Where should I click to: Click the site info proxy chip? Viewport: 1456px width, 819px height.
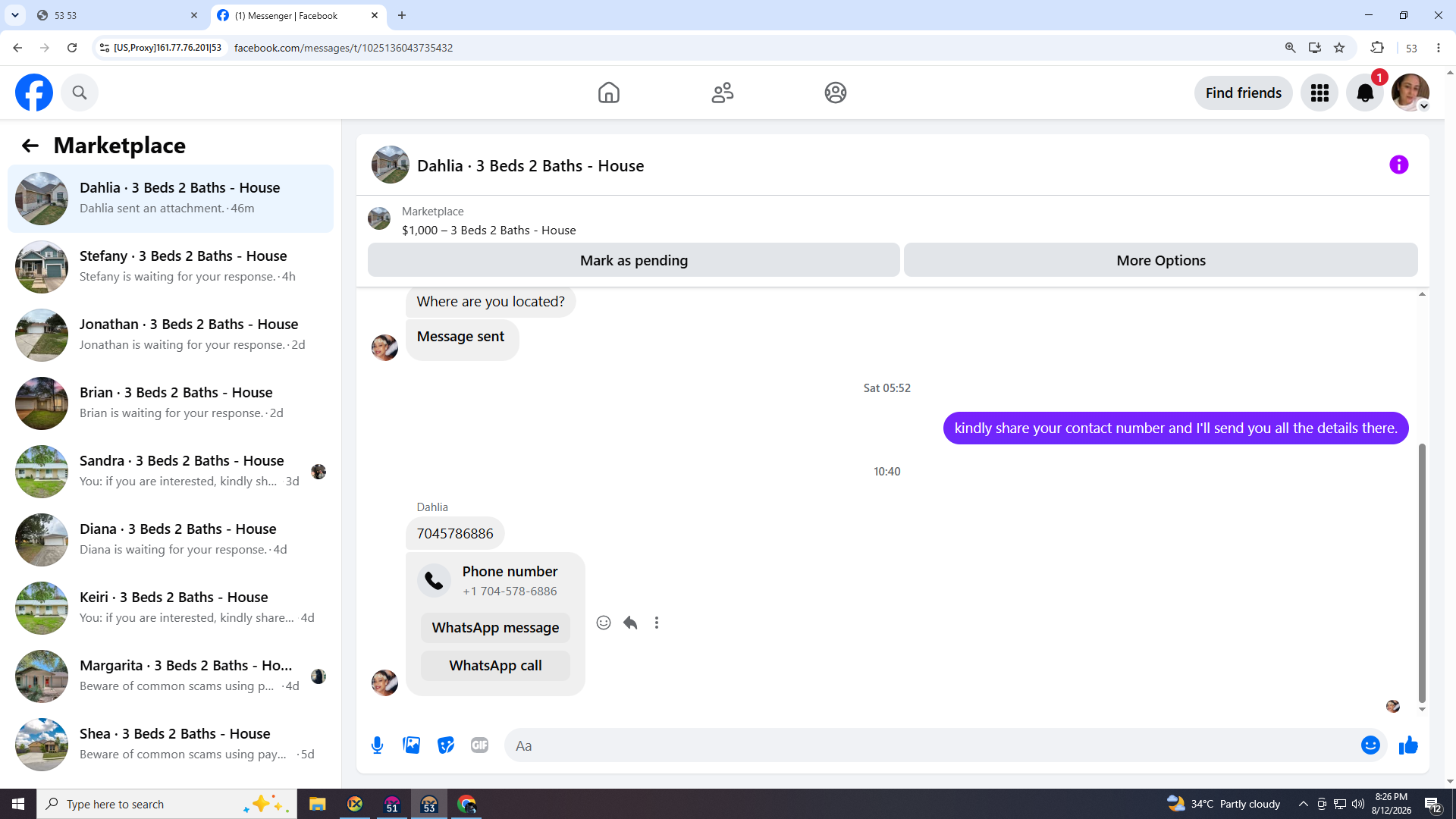161,48
